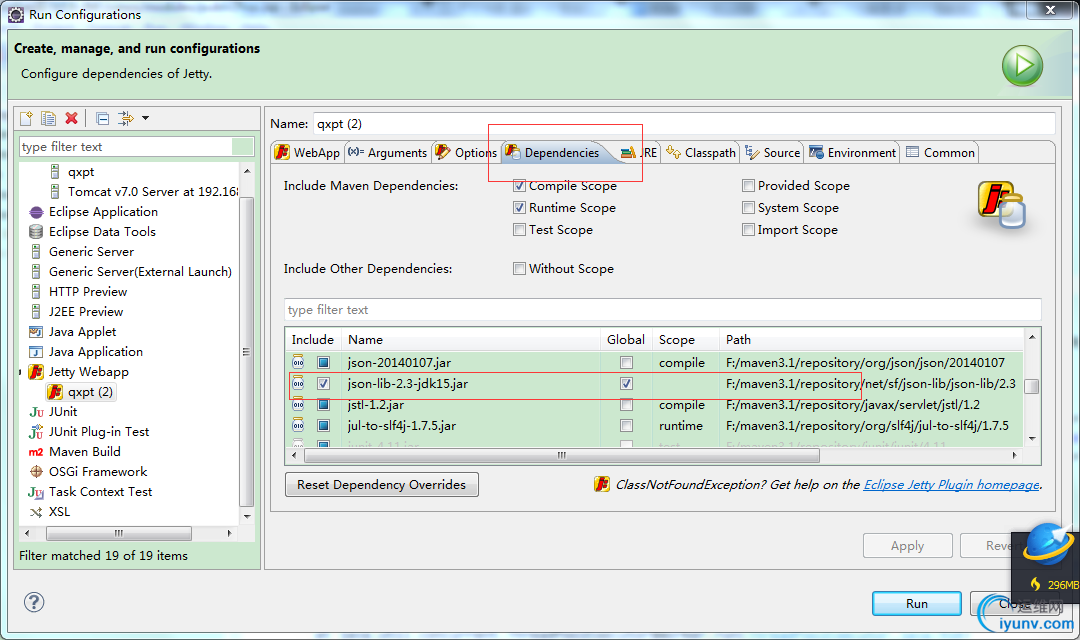The image size is (1080, 640).
Task: Click the jar icon for jstl-1.2.jar row
Action: click(298, 405)
